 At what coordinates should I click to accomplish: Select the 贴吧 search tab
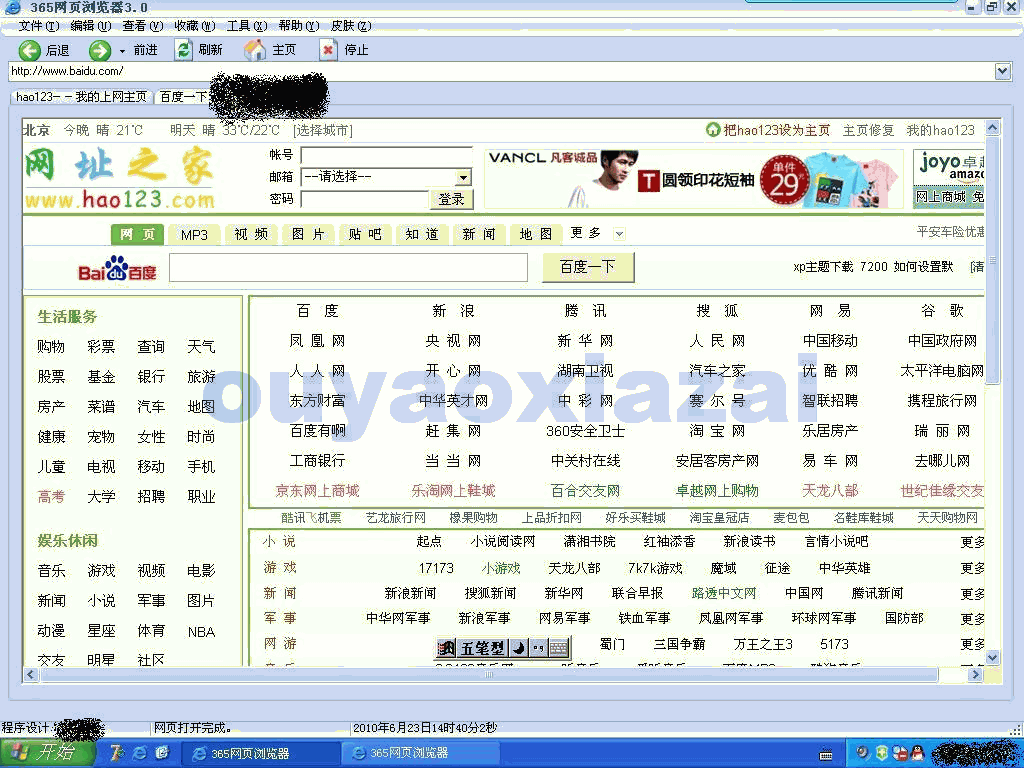[x=365, y=234]
